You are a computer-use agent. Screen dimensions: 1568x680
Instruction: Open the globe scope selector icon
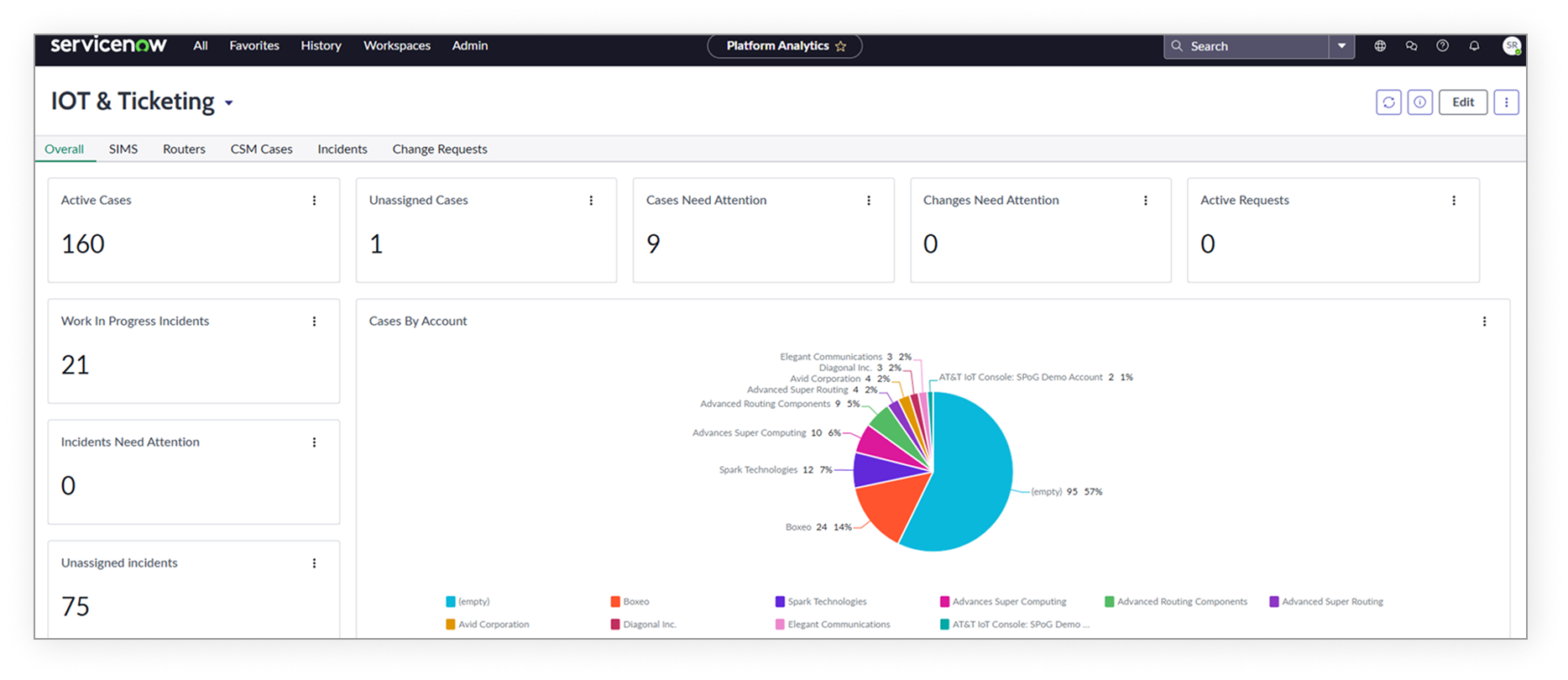click(1380, 46)
